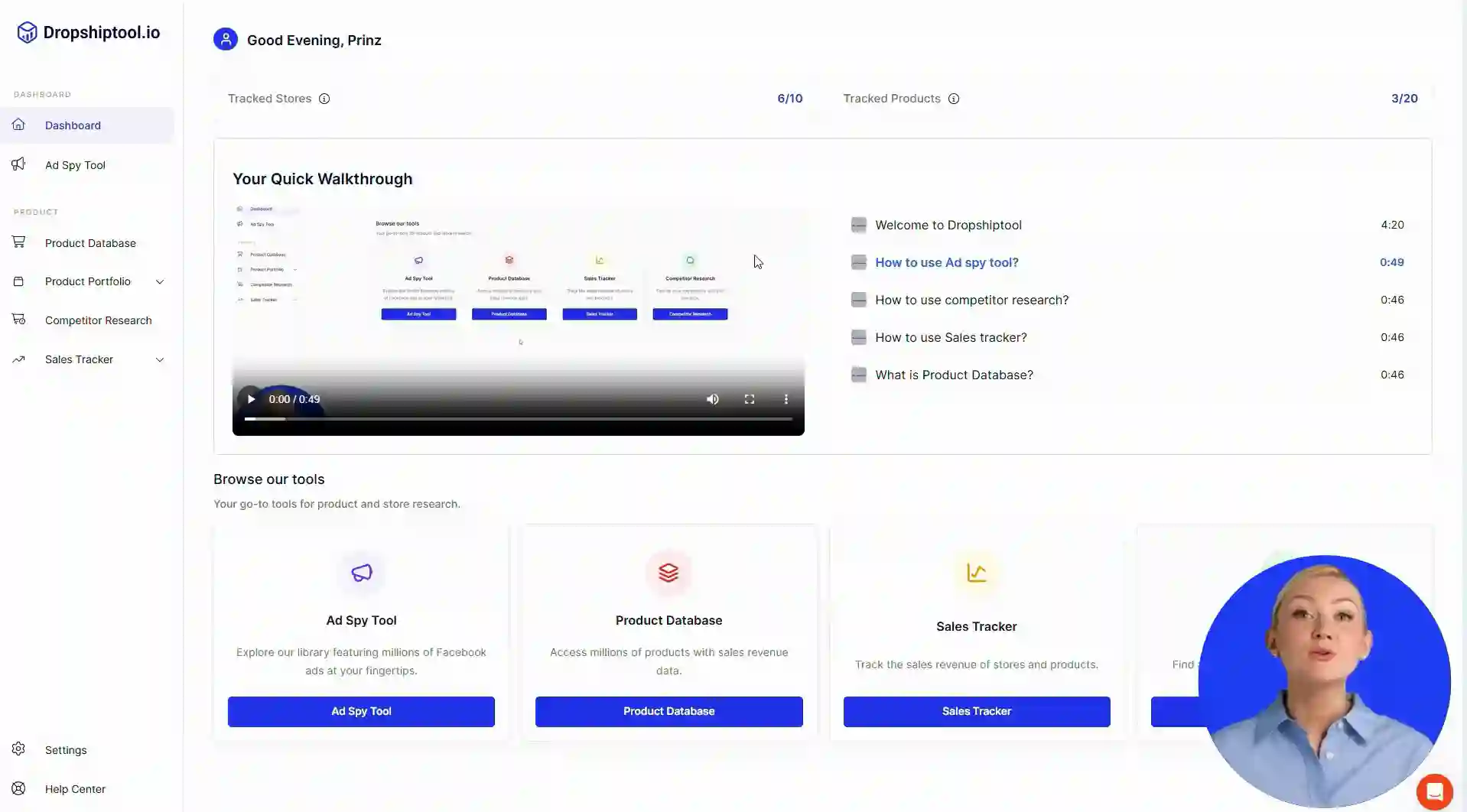
Task: Go to Ad Spy Tool in sidebar
Action: coord(87,165)
